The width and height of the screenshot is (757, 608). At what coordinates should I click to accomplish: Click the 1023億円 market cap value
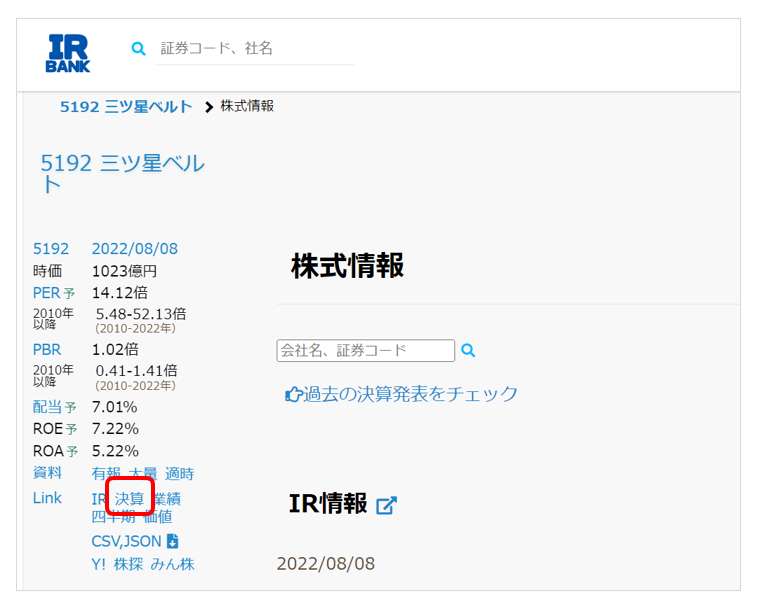click(125, 271)
